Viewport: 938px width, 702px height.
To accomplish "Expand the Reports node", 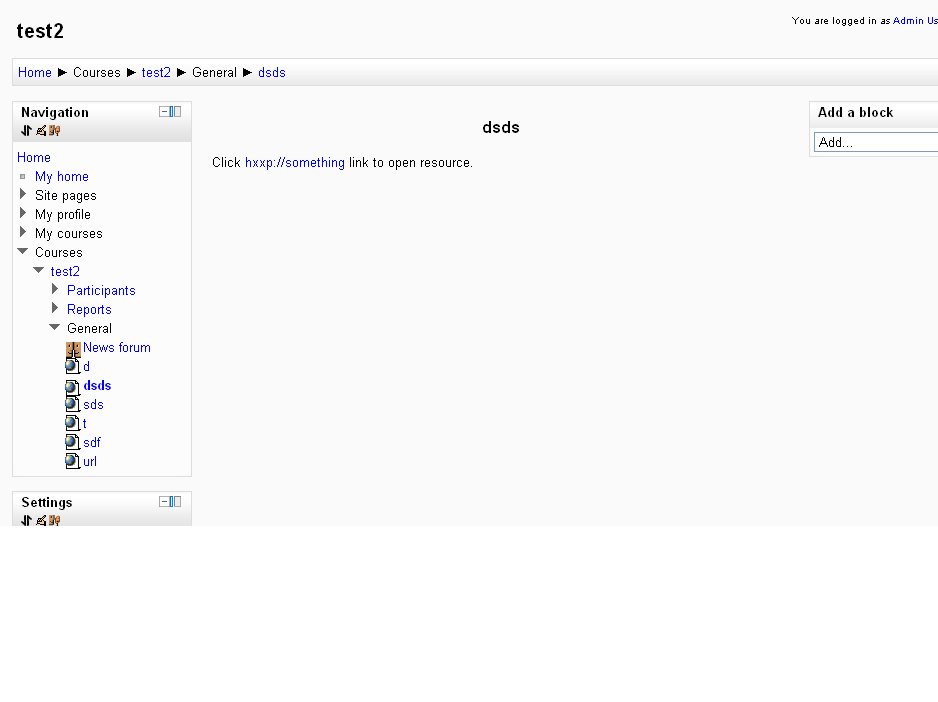I will 55,308.
